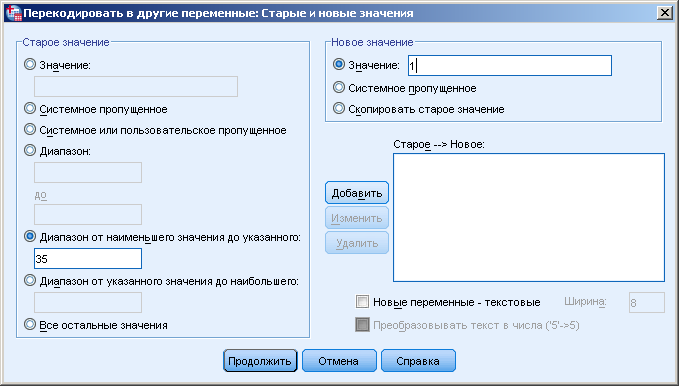Select 'Системное пропущенное' under old value
The width and height of the screenshot is (679, 386).
pyautogui.click(x=30, y=109)
